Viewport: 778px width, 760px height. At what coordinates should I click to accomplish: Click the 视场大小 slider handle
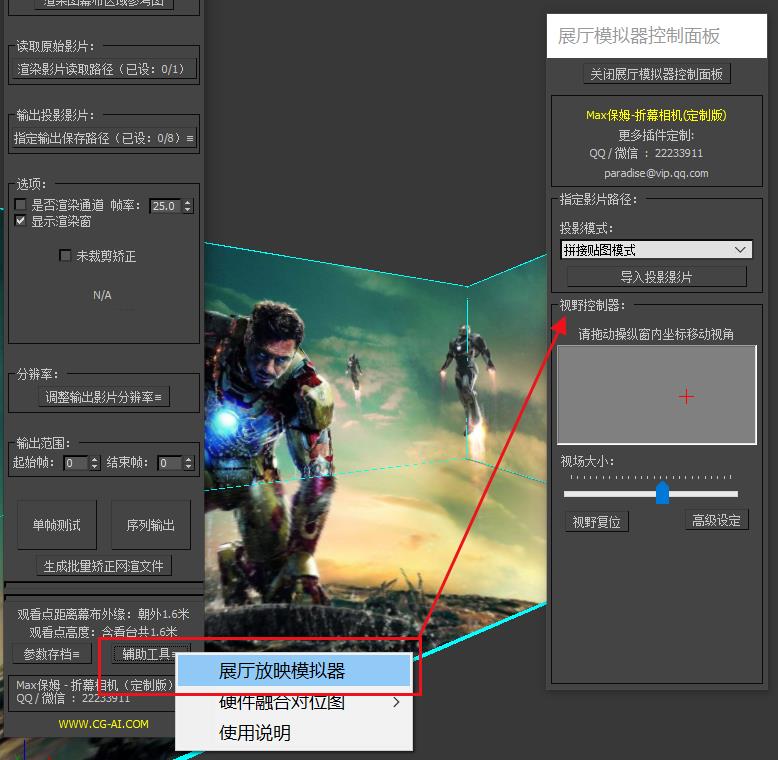coord(662,493)
